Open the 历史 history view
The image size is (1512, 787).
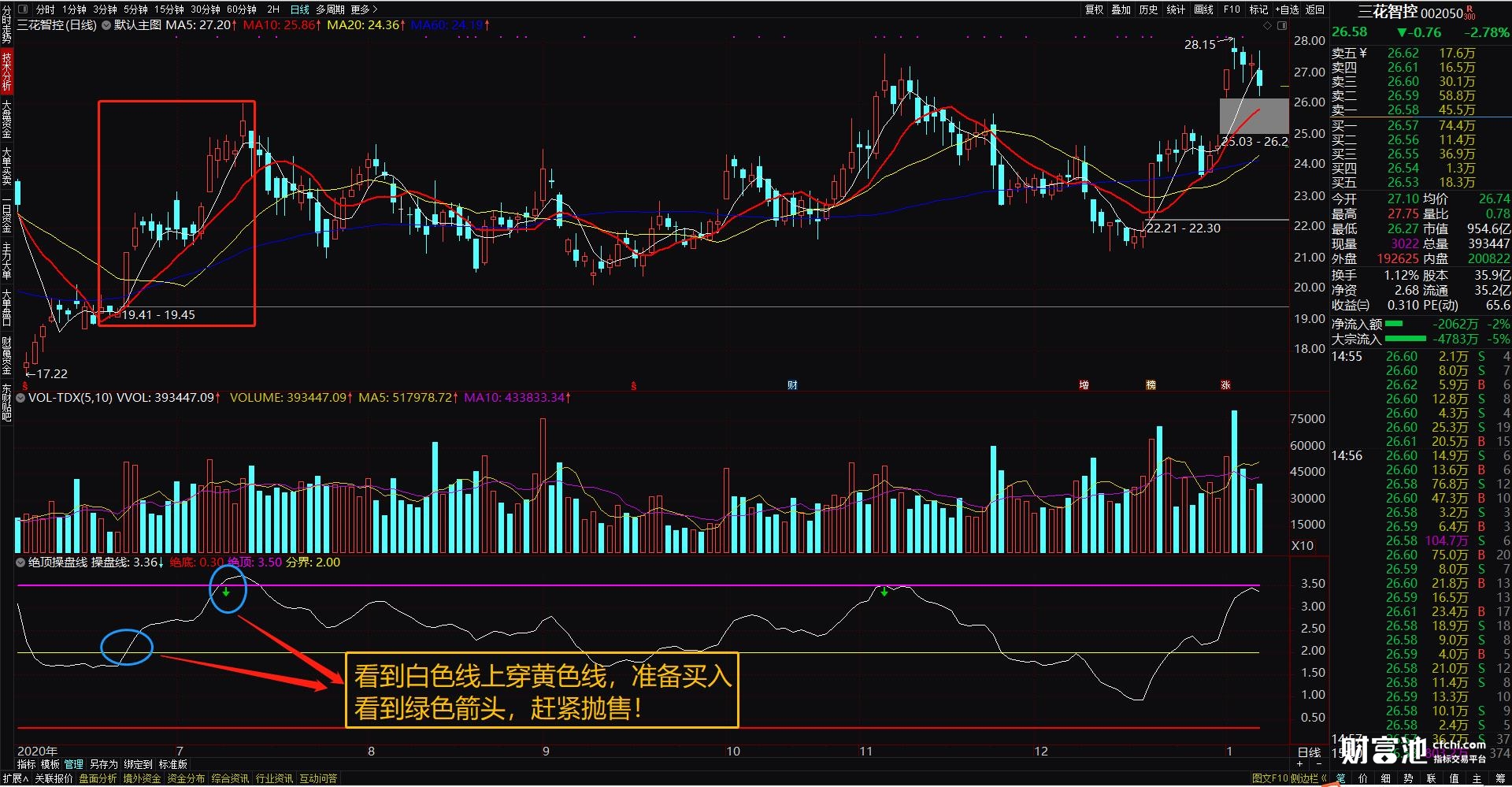pyautogui.click(x=1149, y=9)
